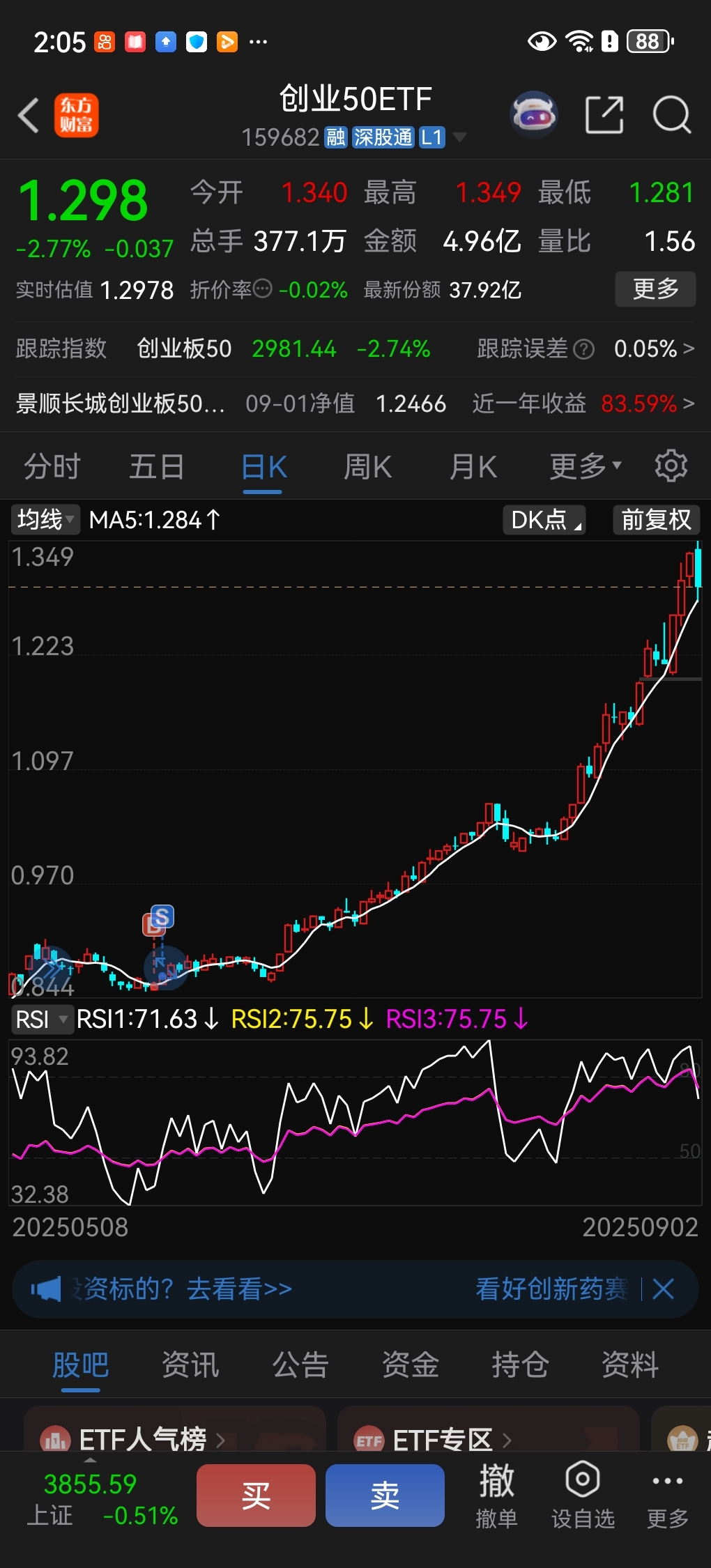Open 景顺长城创业板50 fund info
Viewport: 711px width, 1568px height.
click(120, 403)
